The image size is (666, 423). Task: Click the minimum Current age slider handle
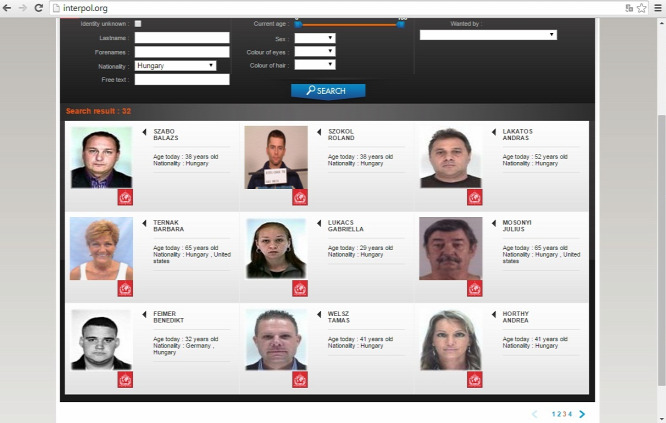tap(298, 25)
